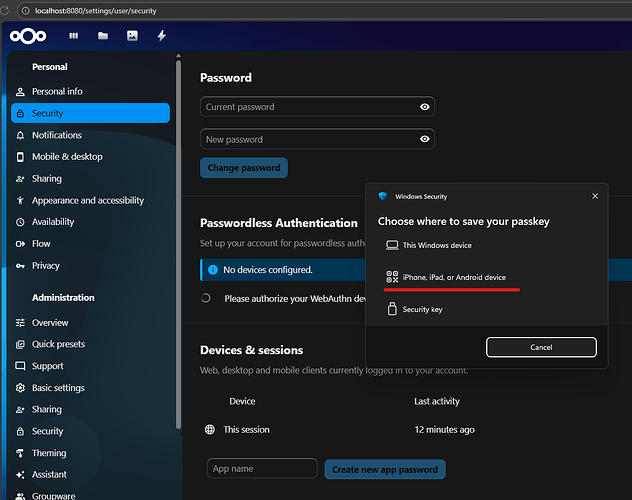
Task: Click Create new app password button
Action: [385, 469]
